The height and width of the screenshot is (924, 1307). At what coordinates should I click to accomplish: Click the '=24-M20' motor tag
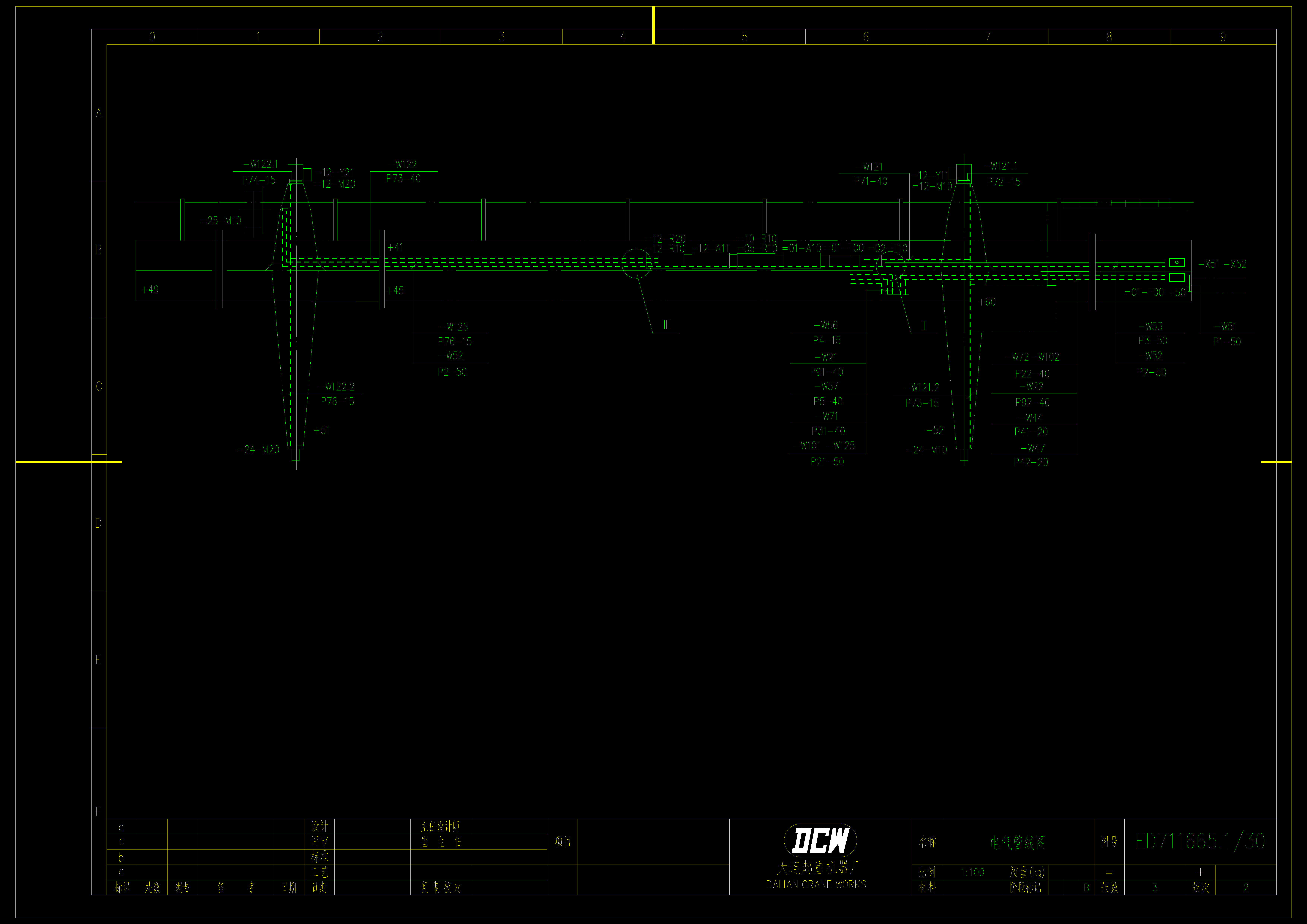258,449
